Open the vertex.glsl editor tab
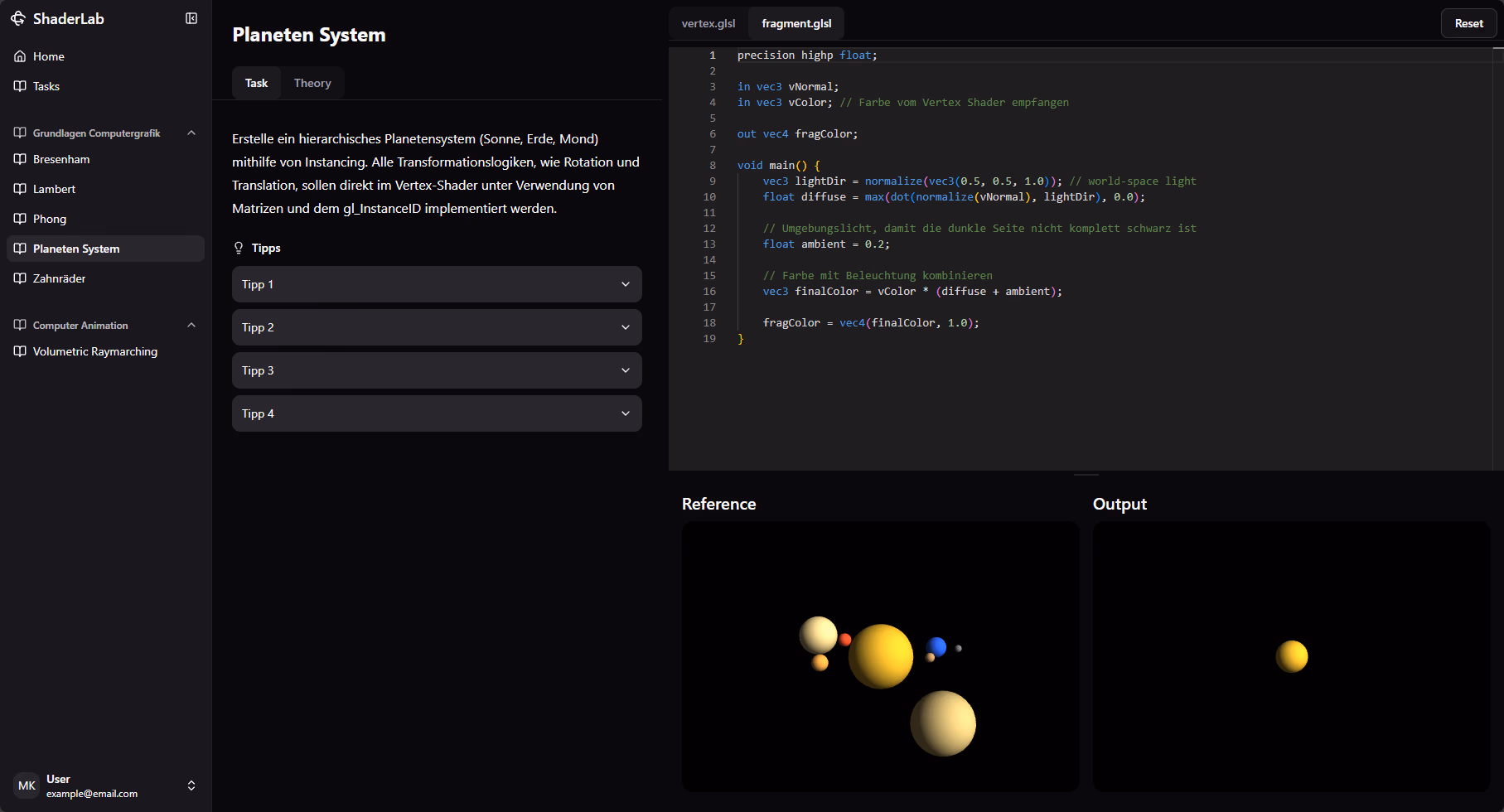 pos(708,23)
